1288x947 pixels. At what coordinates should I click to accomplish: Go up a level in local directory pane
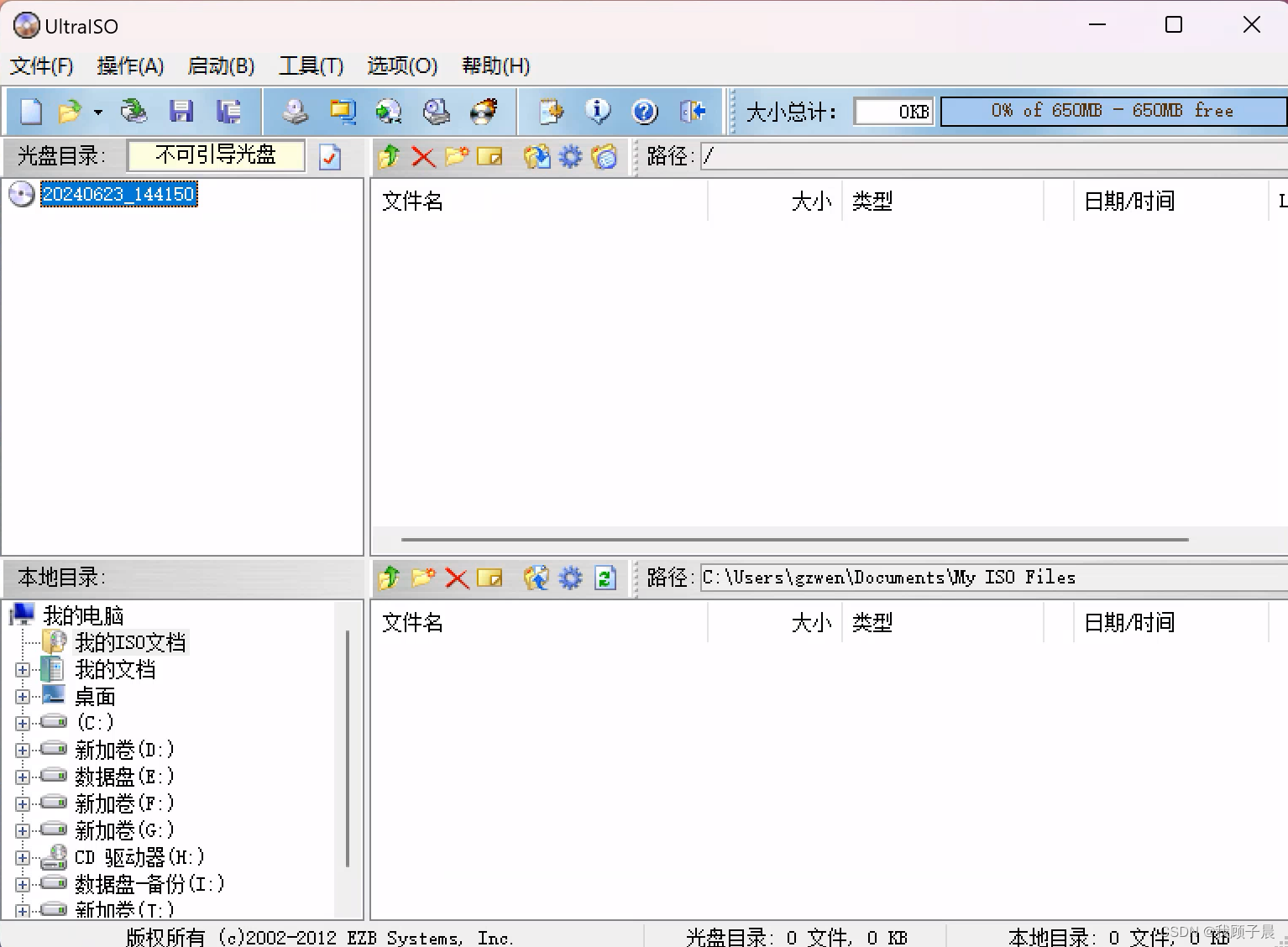pos(389,578)
